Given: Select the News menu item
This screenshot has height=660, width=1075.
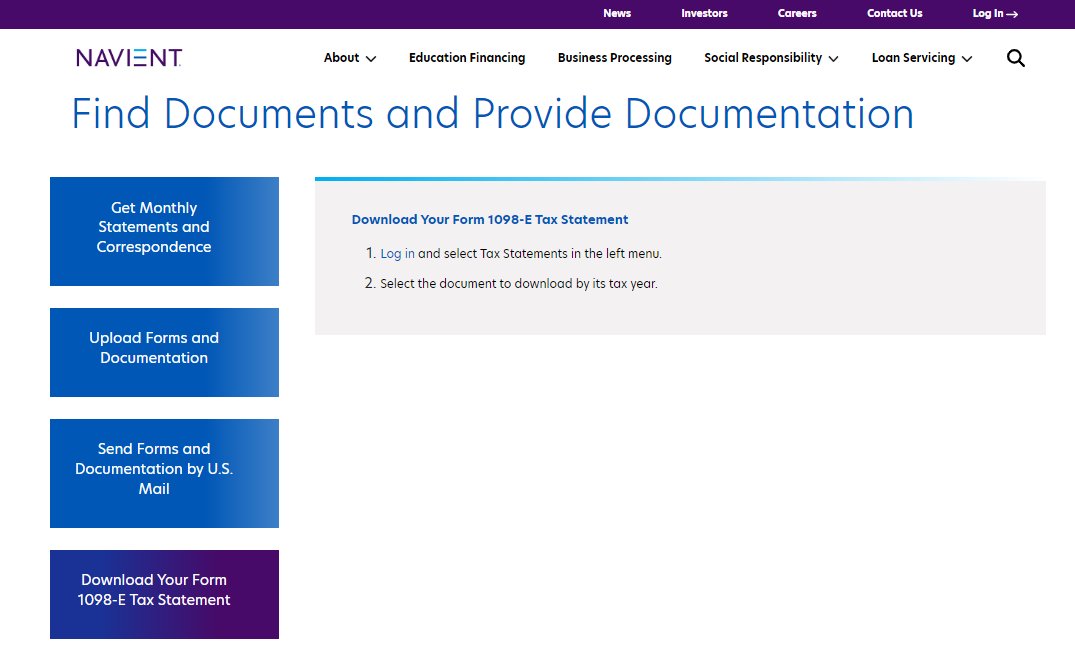Looking at the screenshot, I should point(617,13).
